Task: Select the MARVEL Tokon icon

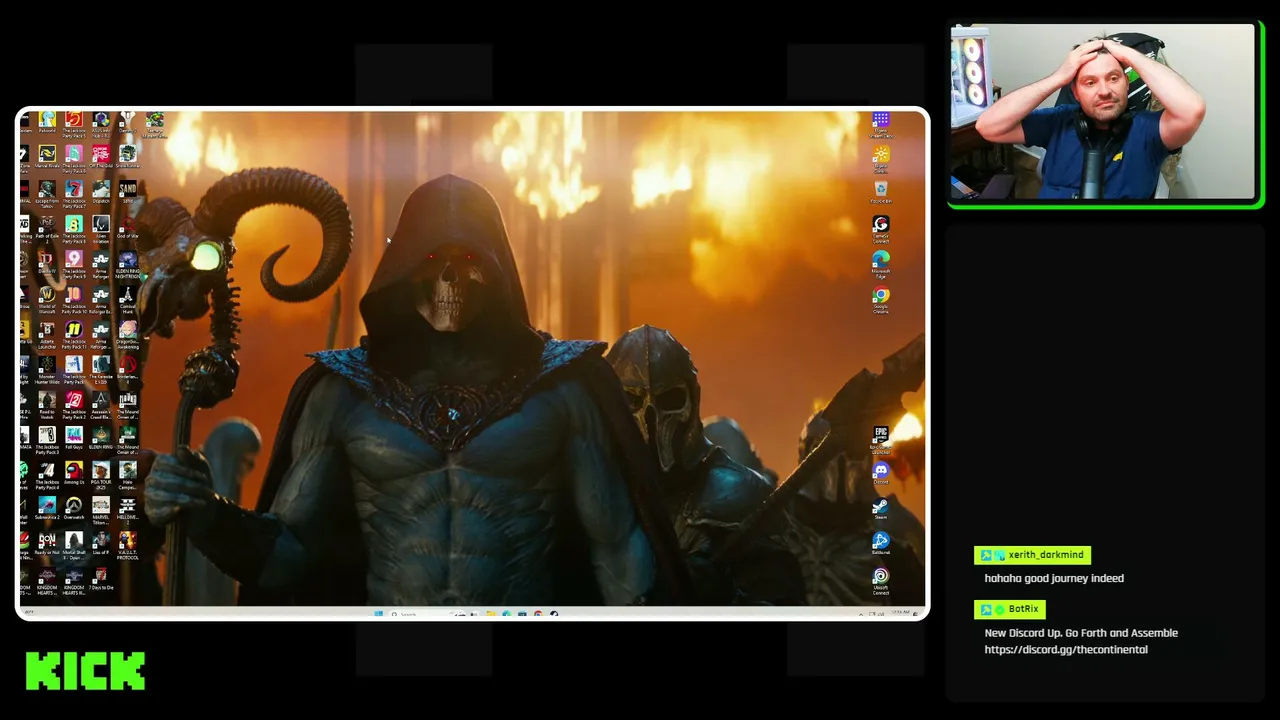Action: [x=101, y=512]
